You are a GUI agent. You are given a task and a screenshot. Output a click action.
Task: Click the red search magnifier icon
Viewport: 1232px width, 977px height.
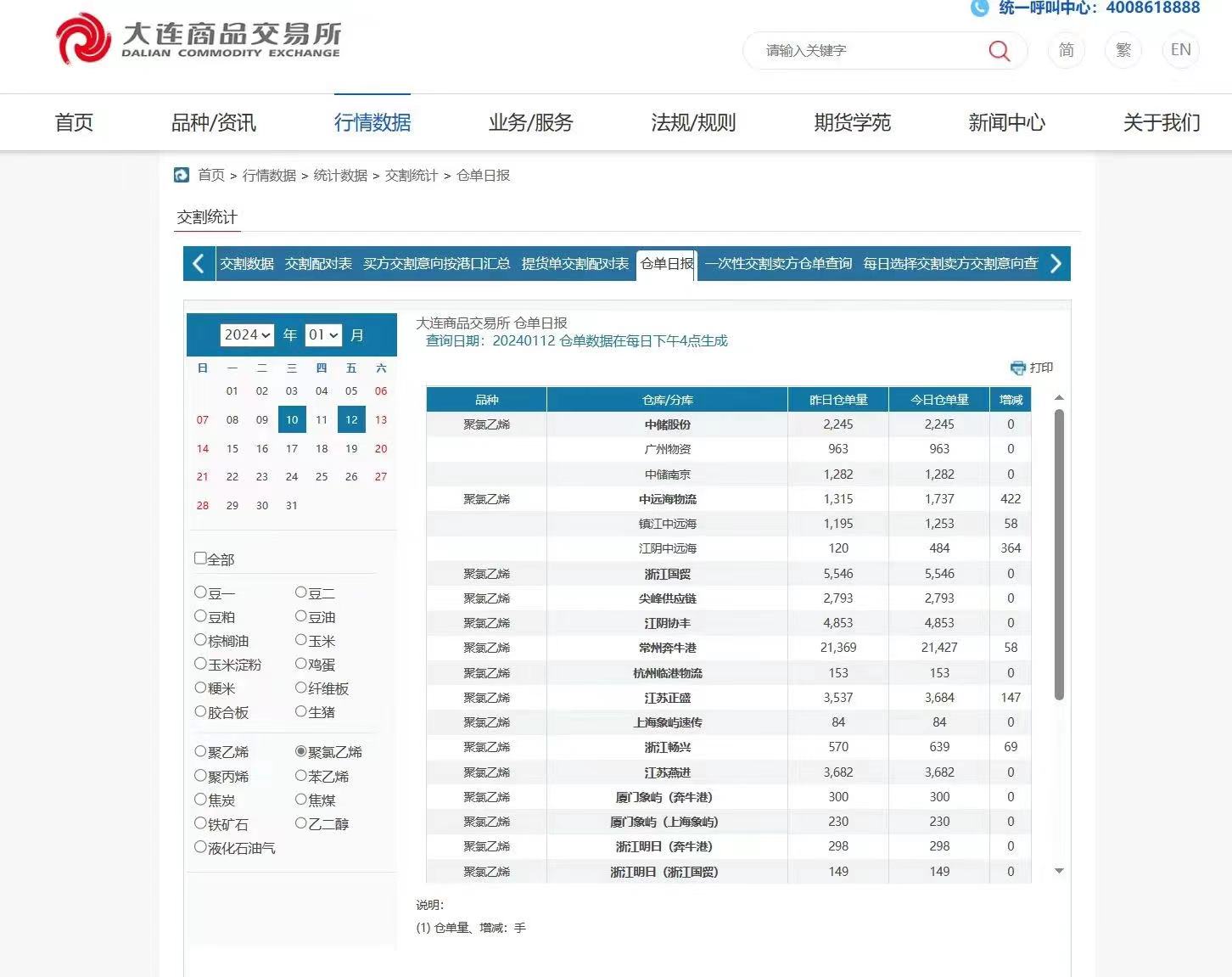click(1000, 51)
